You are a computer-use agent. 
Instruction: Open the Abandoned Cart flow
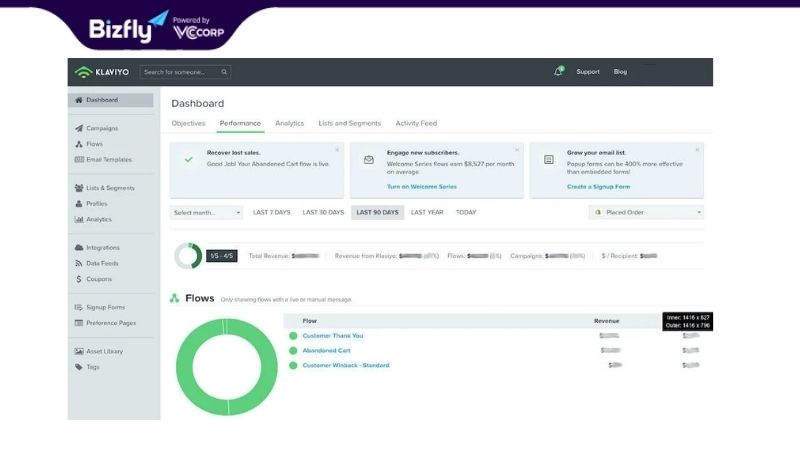click(x=327, y=351)
